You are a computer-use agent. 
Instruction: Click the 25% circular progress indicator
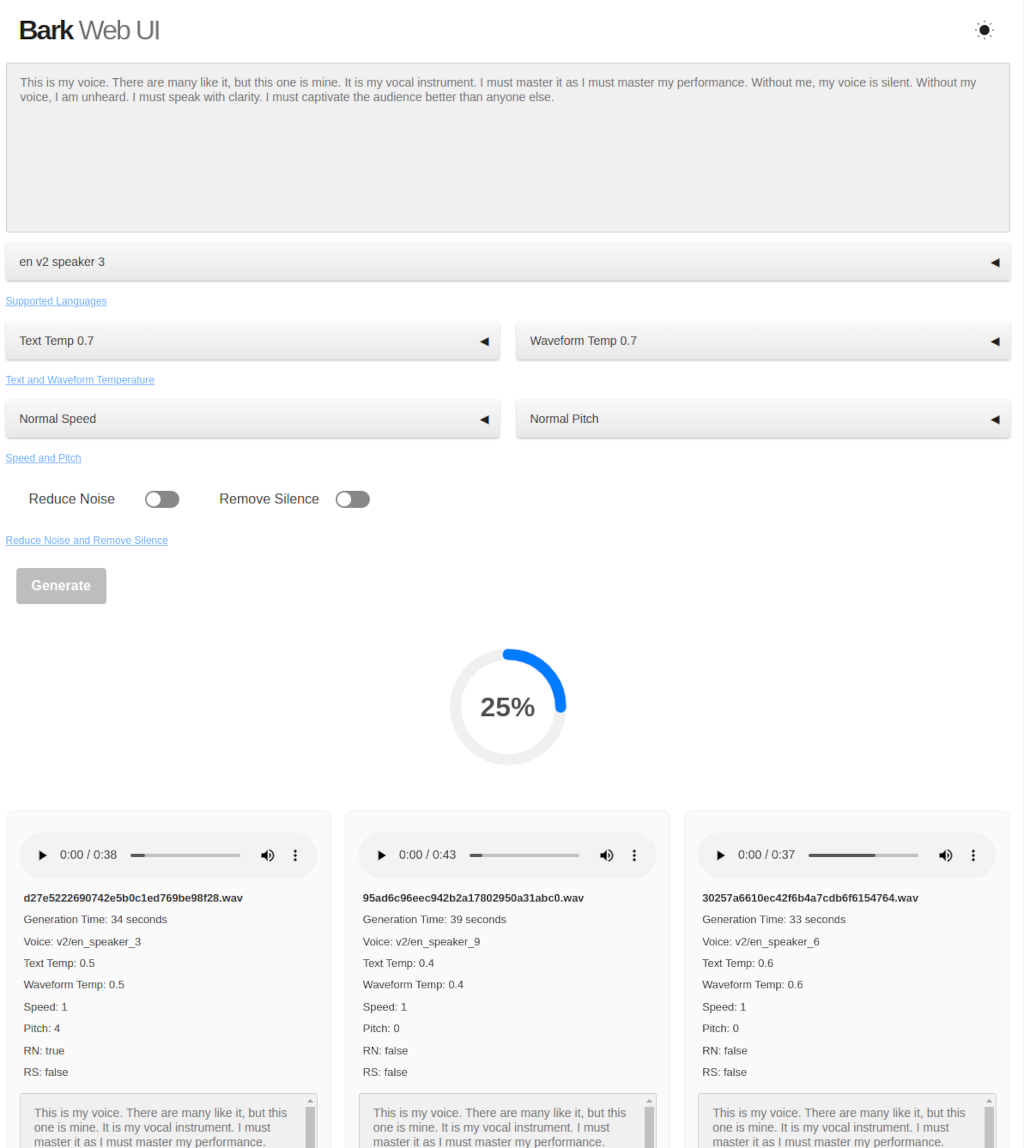(508, 707)
